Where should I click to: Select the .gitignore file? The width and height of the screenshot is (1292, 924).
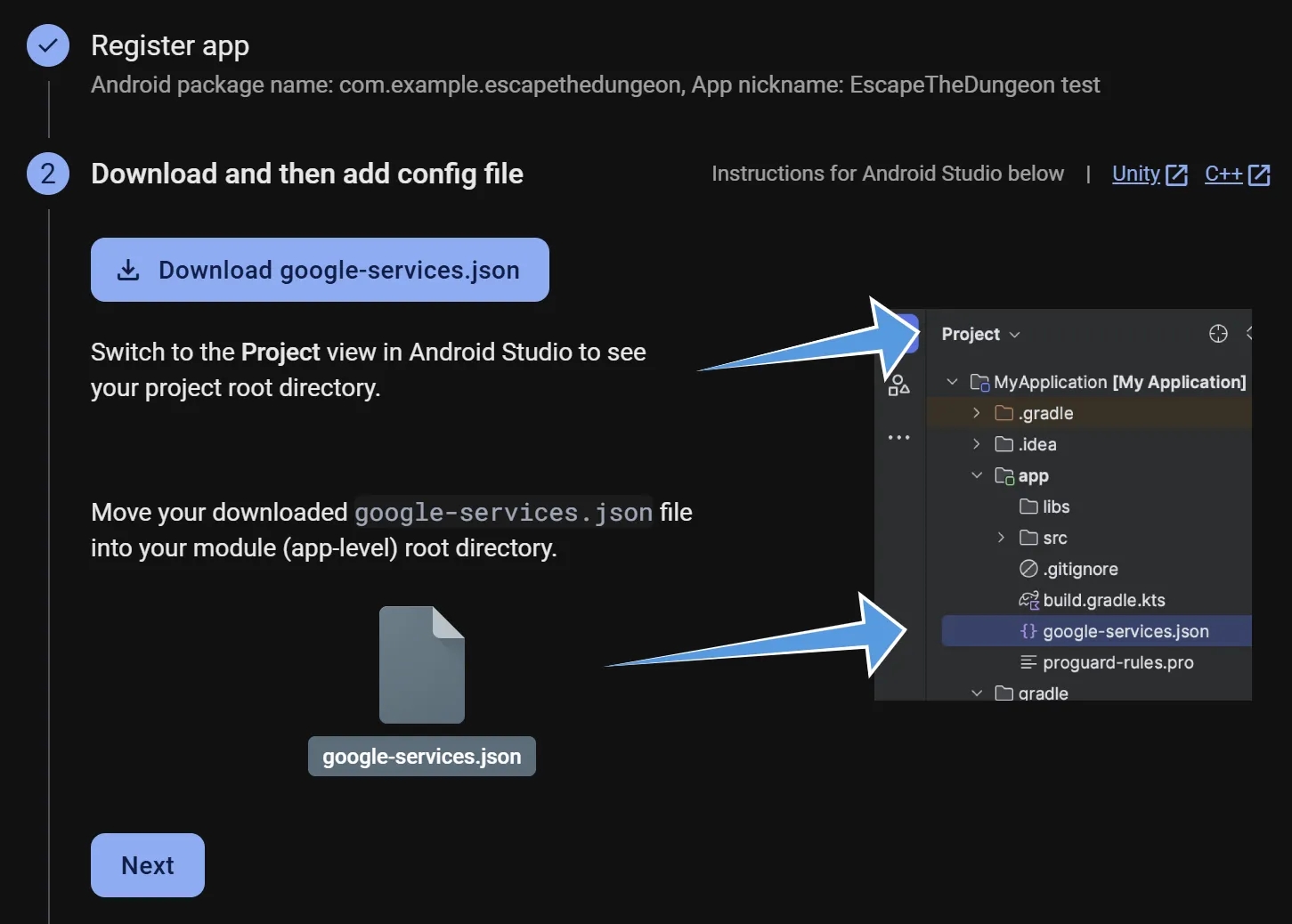coord(1090,569)
